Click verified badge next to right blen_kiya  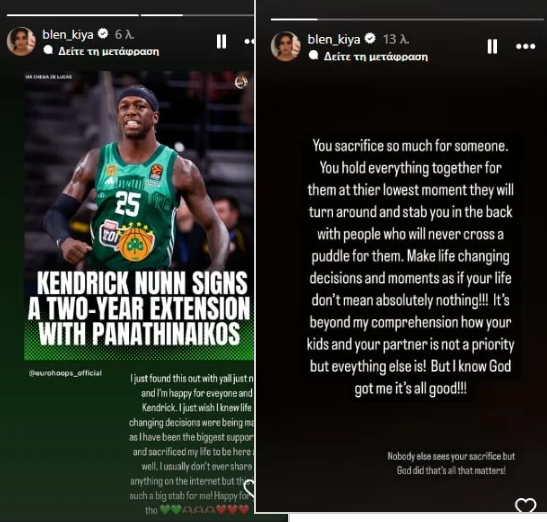(370, 38)
